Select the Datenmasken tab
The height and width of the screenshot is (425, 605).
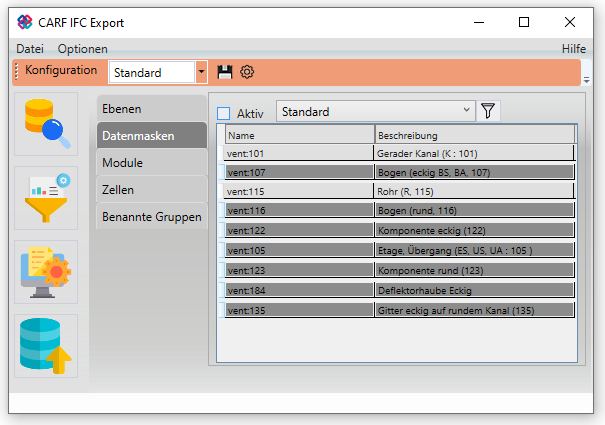tap(152, 136)
